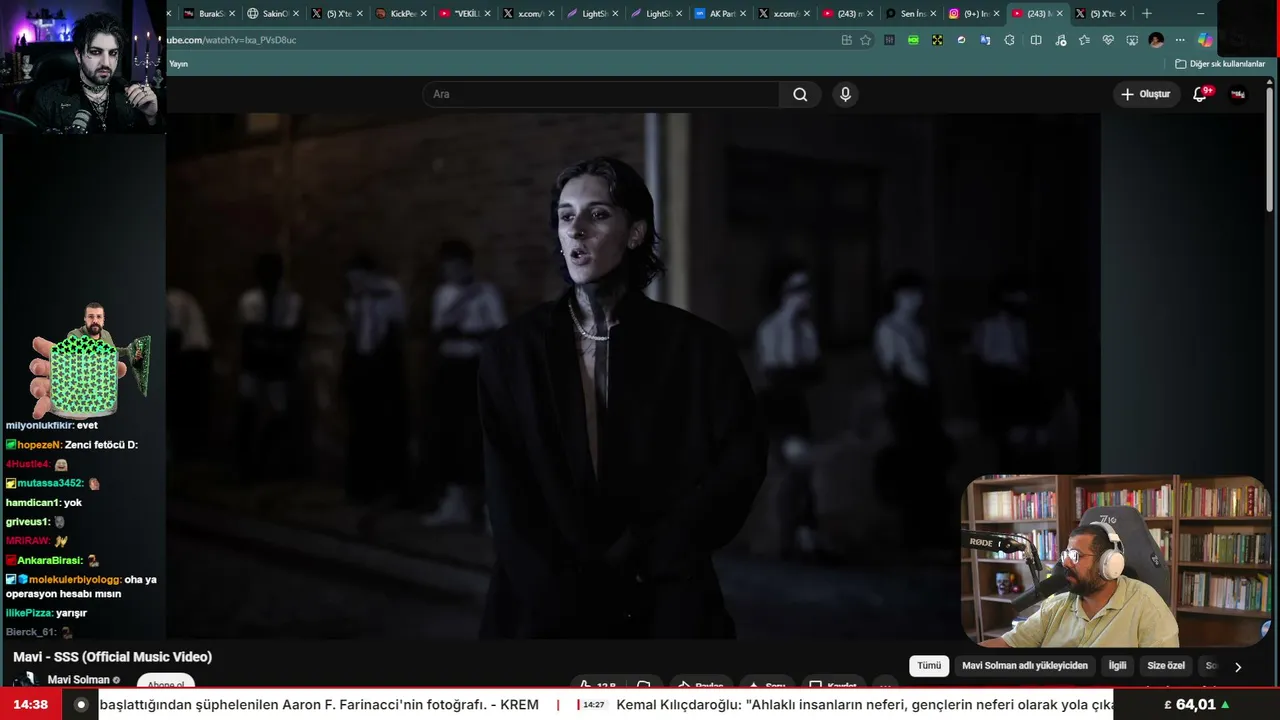This screenshot has height=720, width=1280.
Task: Close the KickPer tab
Action: pyautogui.click(x=424, y=14)
